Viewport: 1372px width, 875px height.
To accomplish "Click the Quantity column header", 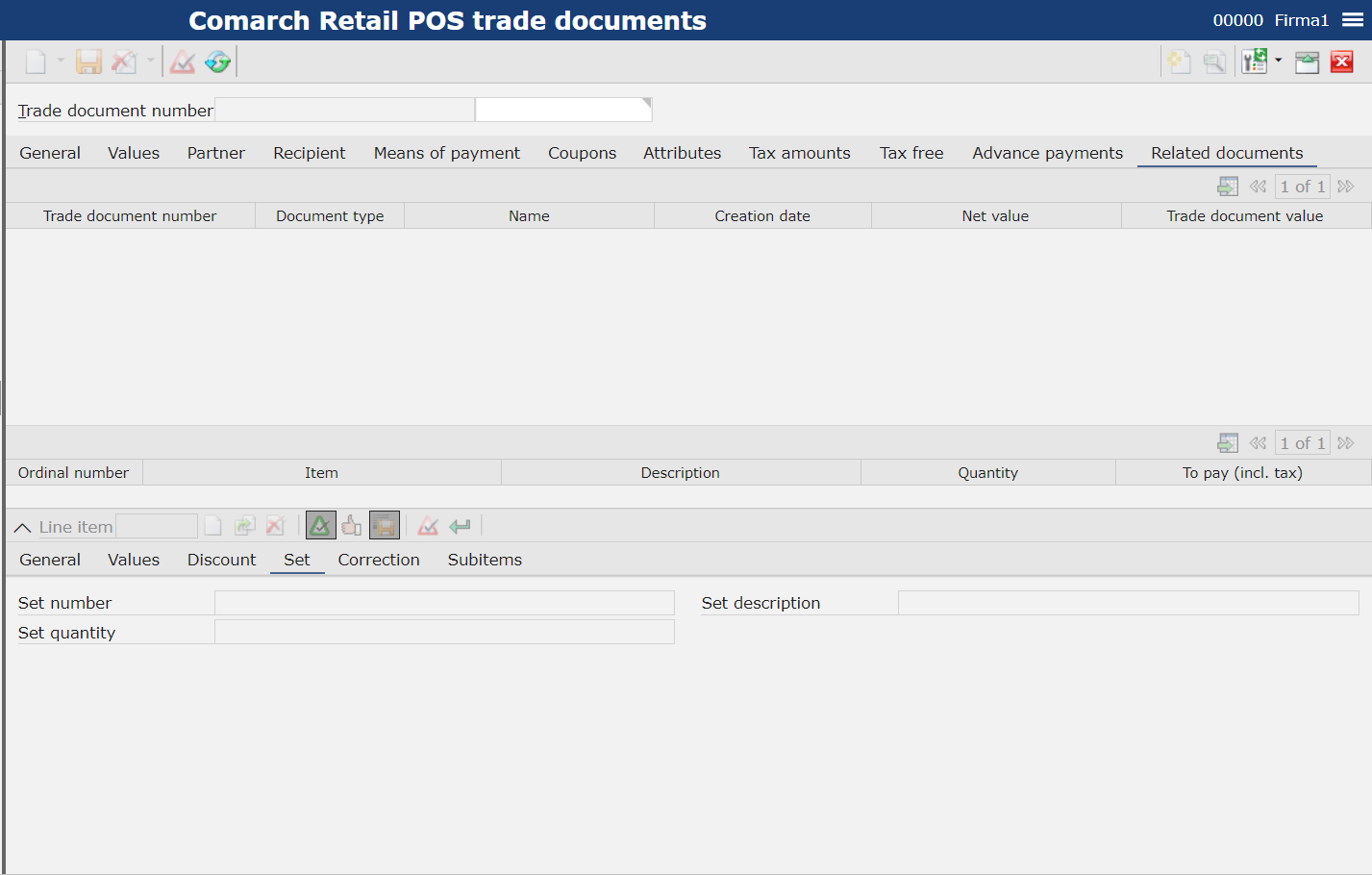I will pyautogui.click(x=987, y=472).
